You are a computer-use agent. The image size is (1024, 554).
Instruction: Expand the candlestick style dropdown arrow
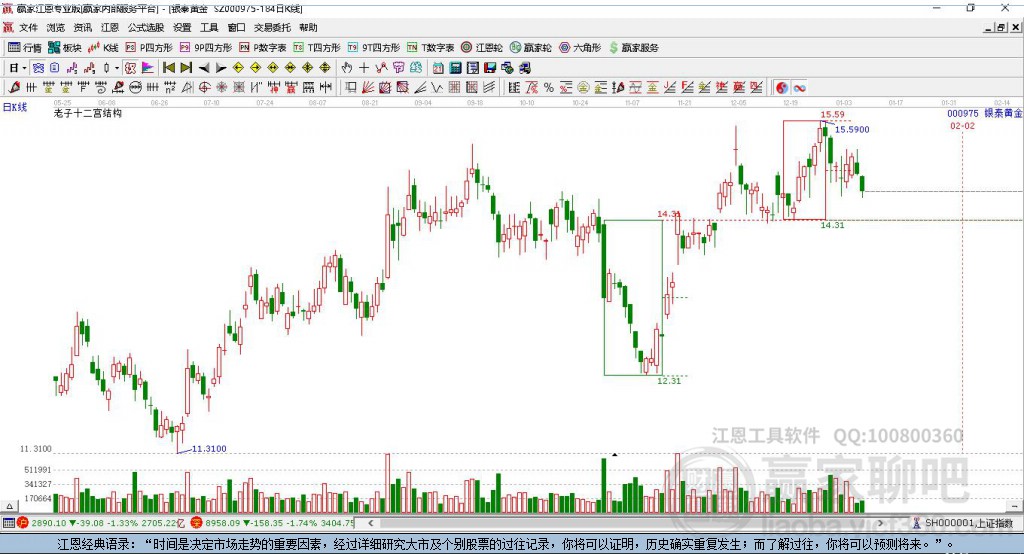[117, 68]
